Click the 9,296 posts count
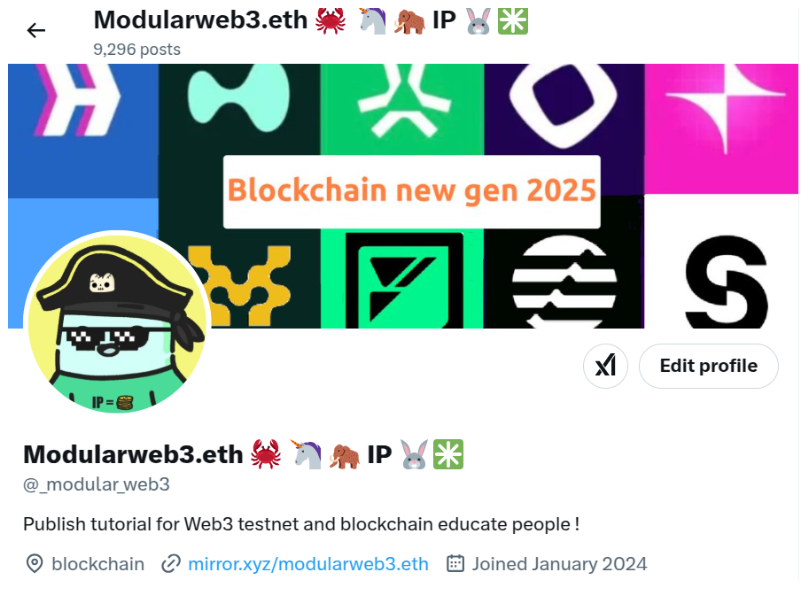The image size is (806, 590). tap(137, 49)
